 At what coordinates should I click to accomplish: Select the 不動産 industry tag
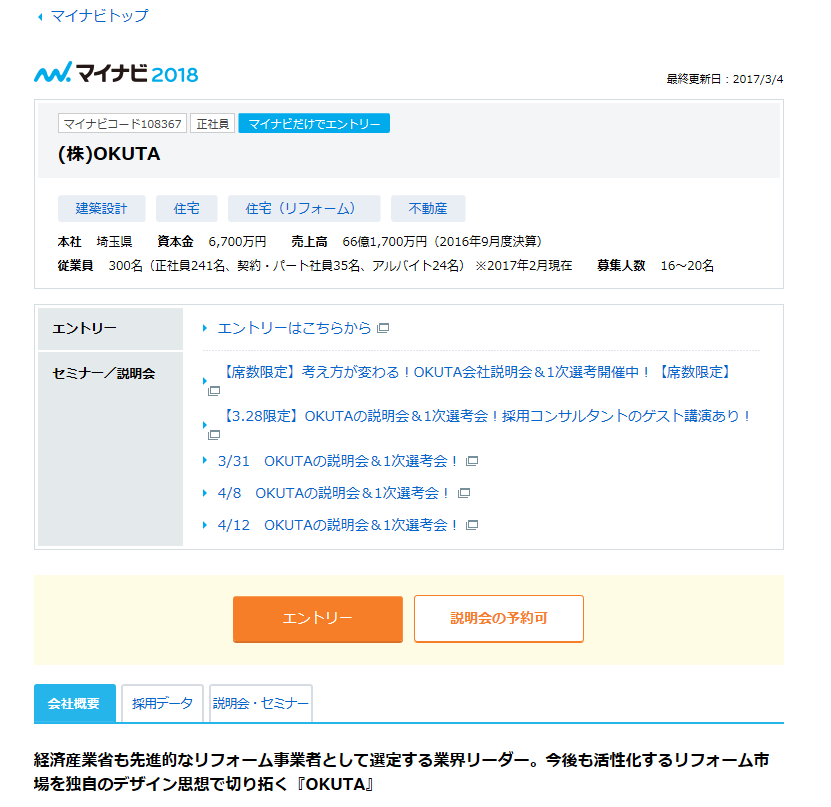(x=427, y=209)
